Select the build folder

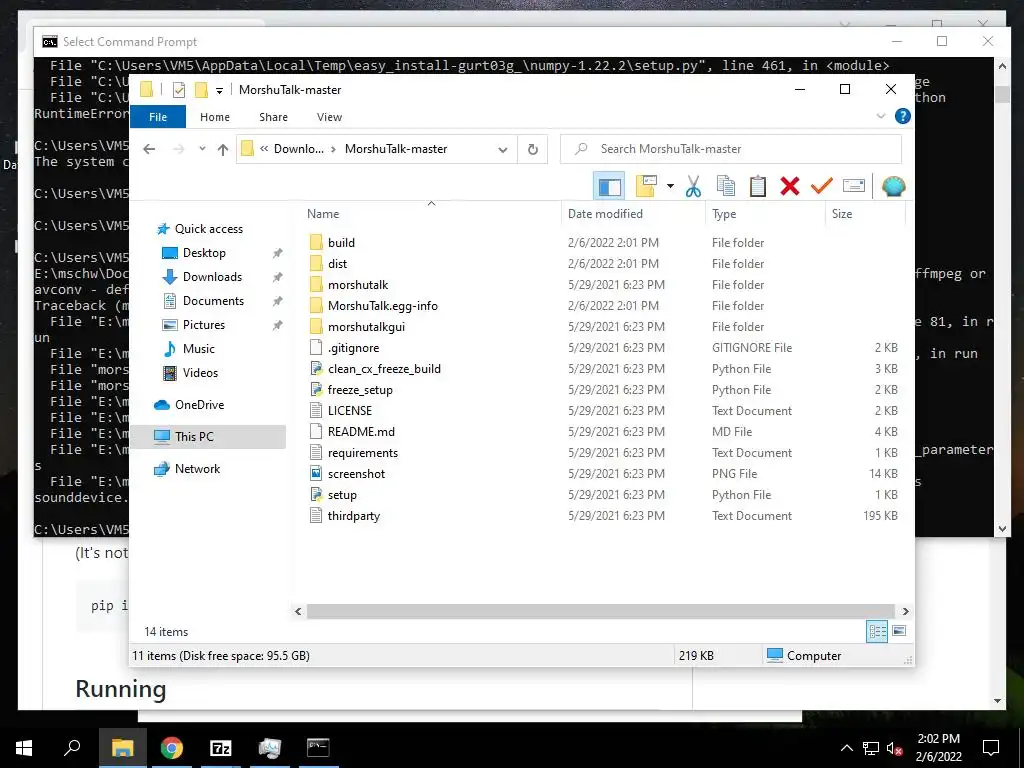[341, 243]
